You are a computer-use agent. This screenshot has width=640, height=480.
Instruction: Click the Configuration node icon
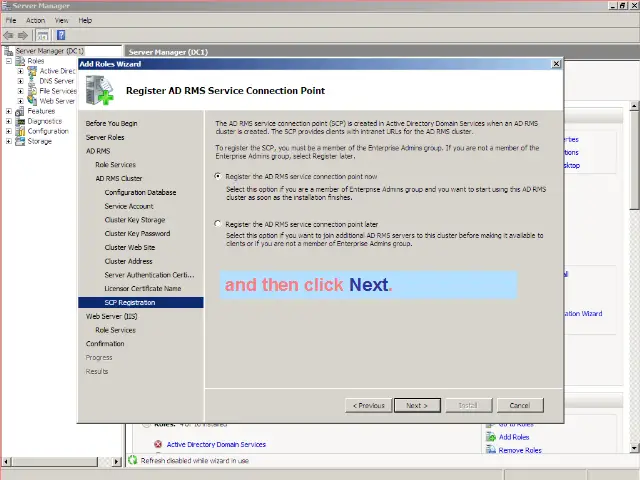pos(20,131)
